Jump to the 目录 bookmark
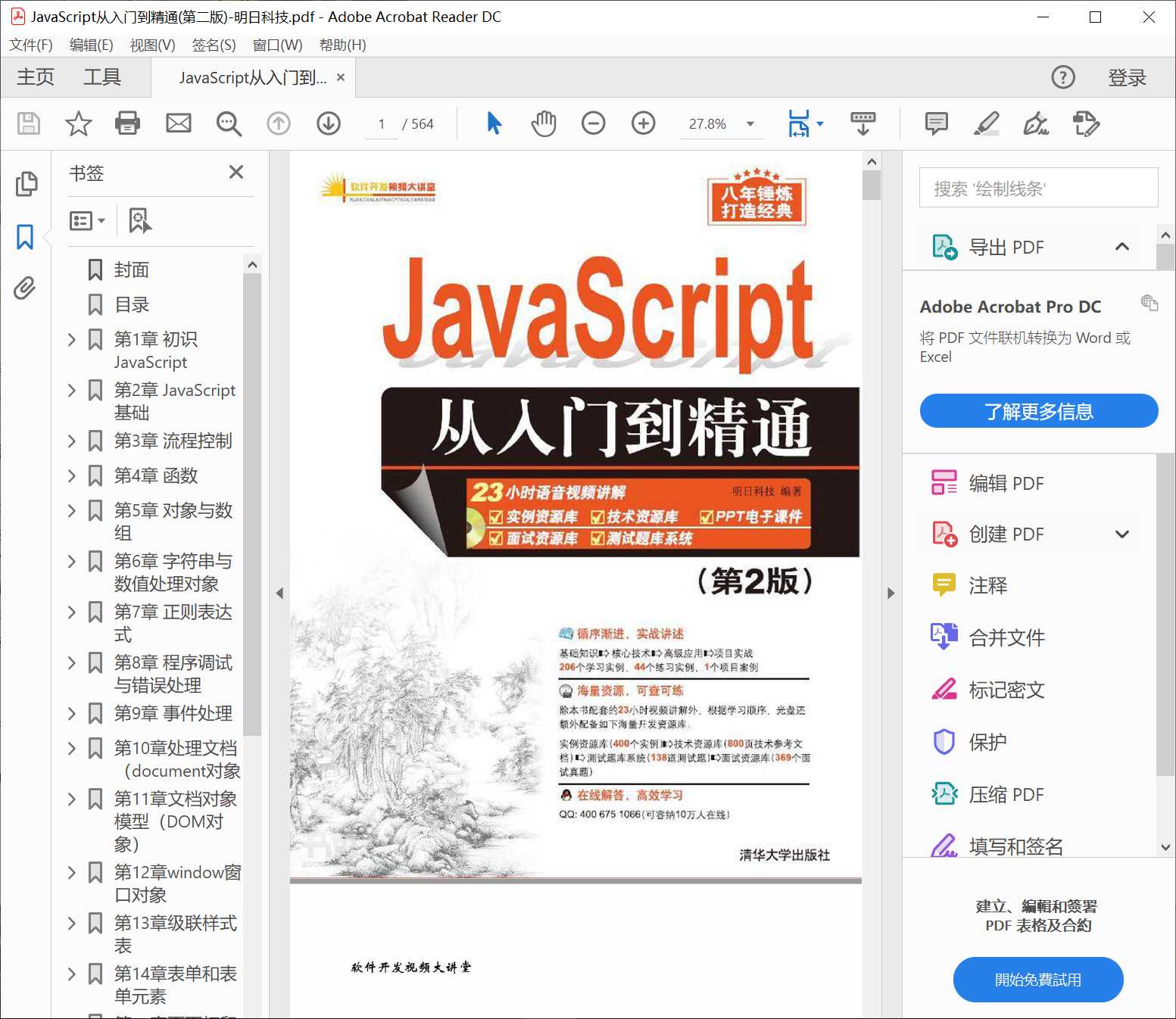 point(132,304)
